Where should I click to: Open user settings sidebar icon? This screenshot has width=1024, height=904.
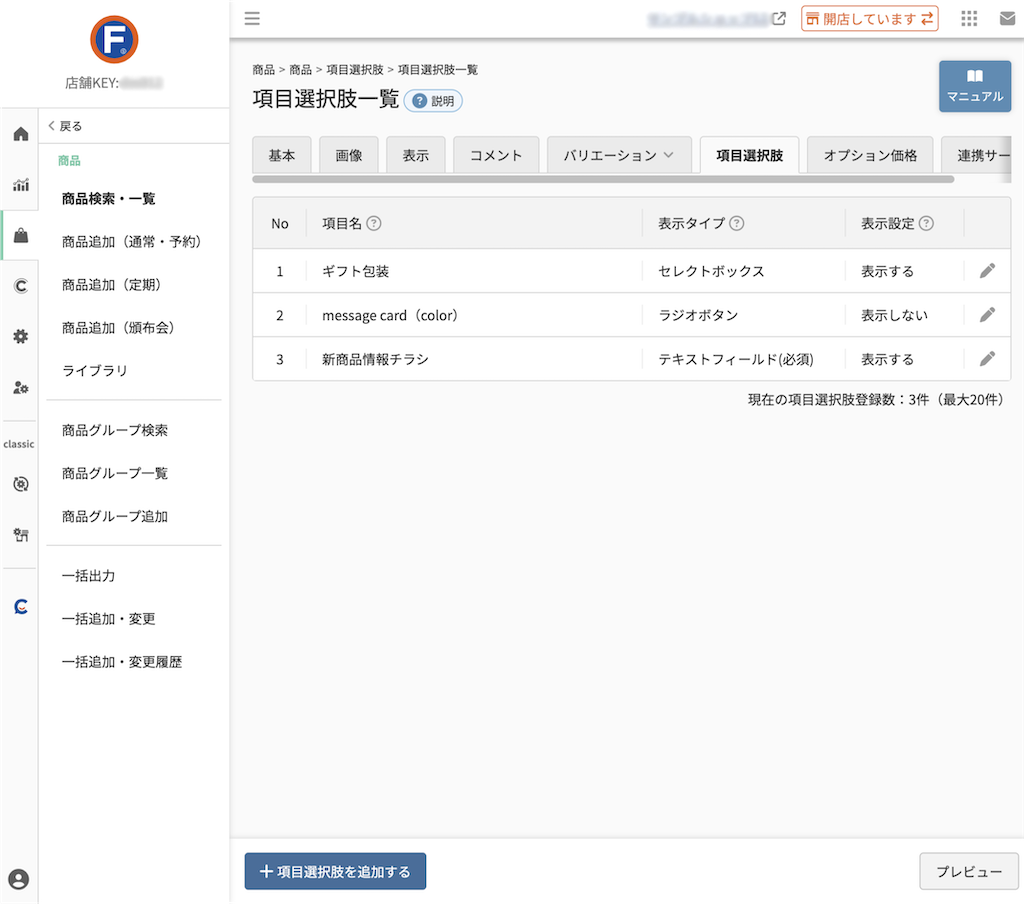[21, 387]
